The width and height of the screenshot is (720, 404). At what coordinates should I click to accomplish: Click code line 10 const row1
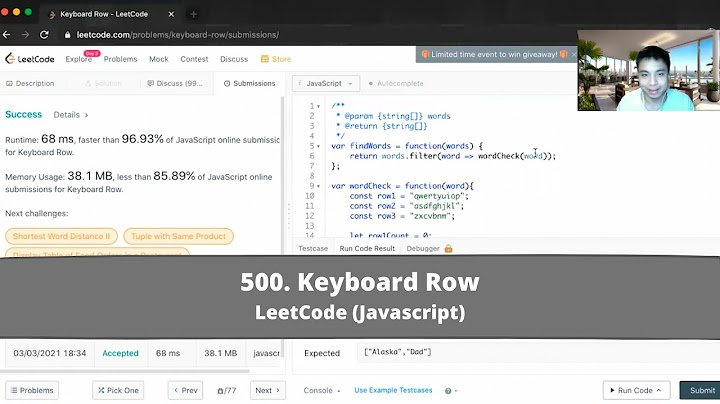(409, 196)
